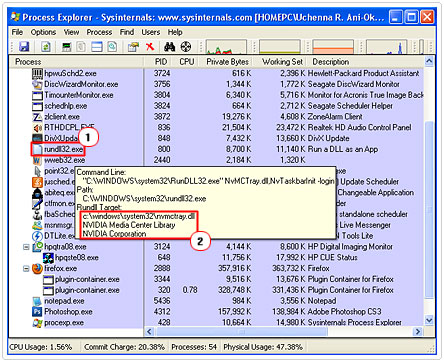Click the view DLLs/handles toolbar icon
This screenshot has height=362, width=444.
(x=112, y=46)
